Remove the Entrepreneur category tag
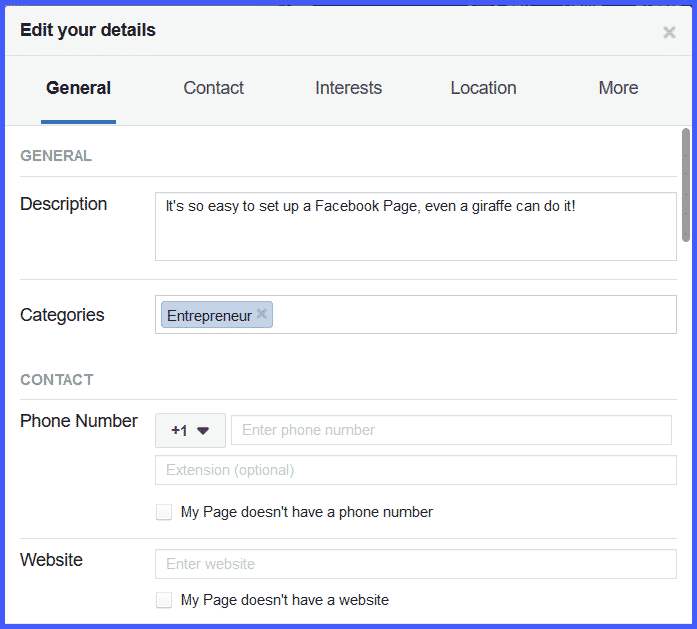Image resolution: width=697 pixels, height=629 pixels. tap(262, 314)
